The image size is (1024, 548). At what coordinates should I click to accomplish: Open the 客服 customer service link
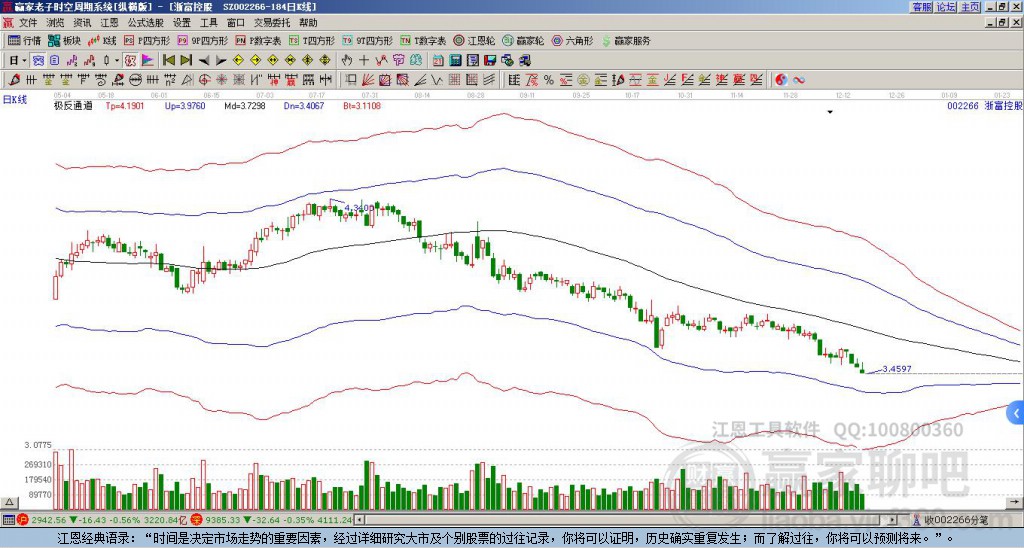coord(922,7)
